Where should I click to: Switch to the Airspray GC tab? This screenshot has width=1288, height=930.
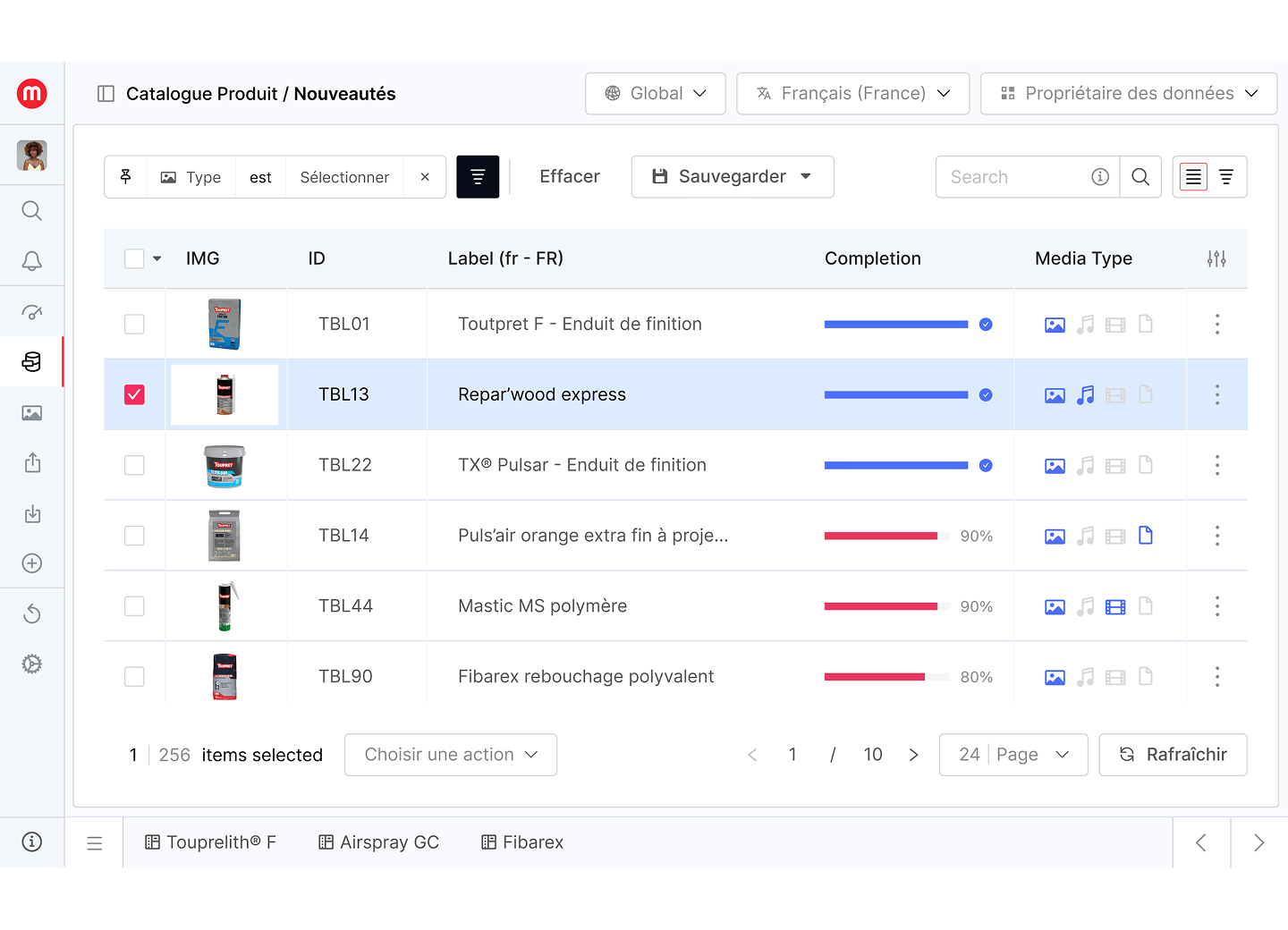[x=379, y=842]
